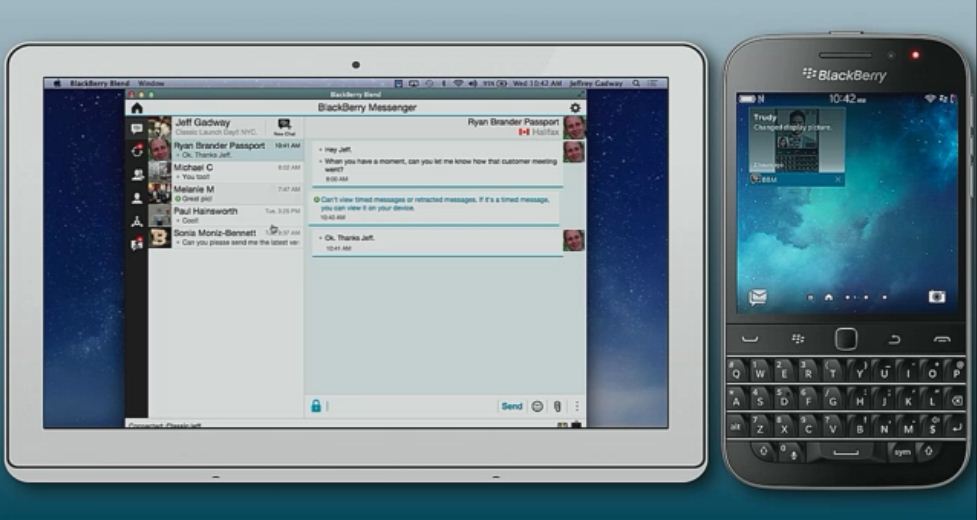Open the Contacts sidebar icon
This screenshot has width=977, height=520.
tap(137, 198)
